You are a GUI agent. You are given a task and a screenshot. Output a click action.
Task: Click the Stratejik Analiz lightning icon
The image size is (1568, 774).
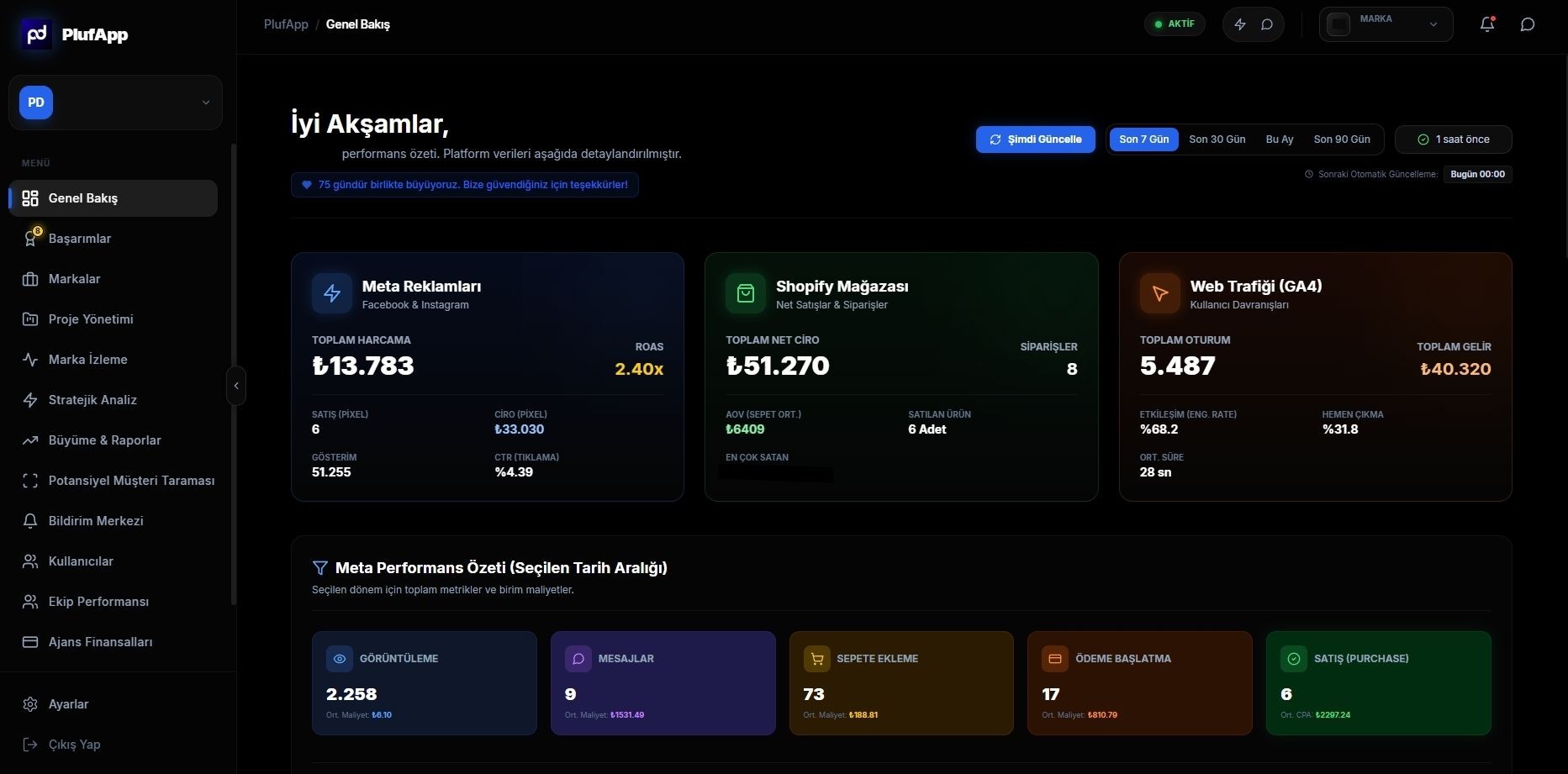coord(30,400)
